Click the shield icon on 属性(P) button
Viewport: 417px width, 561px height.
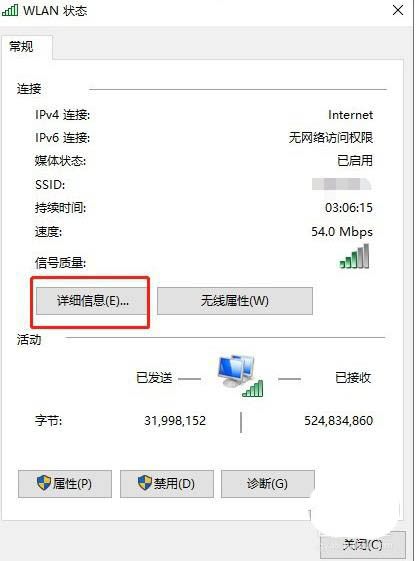pyautogui.click(x=44, y=483)
